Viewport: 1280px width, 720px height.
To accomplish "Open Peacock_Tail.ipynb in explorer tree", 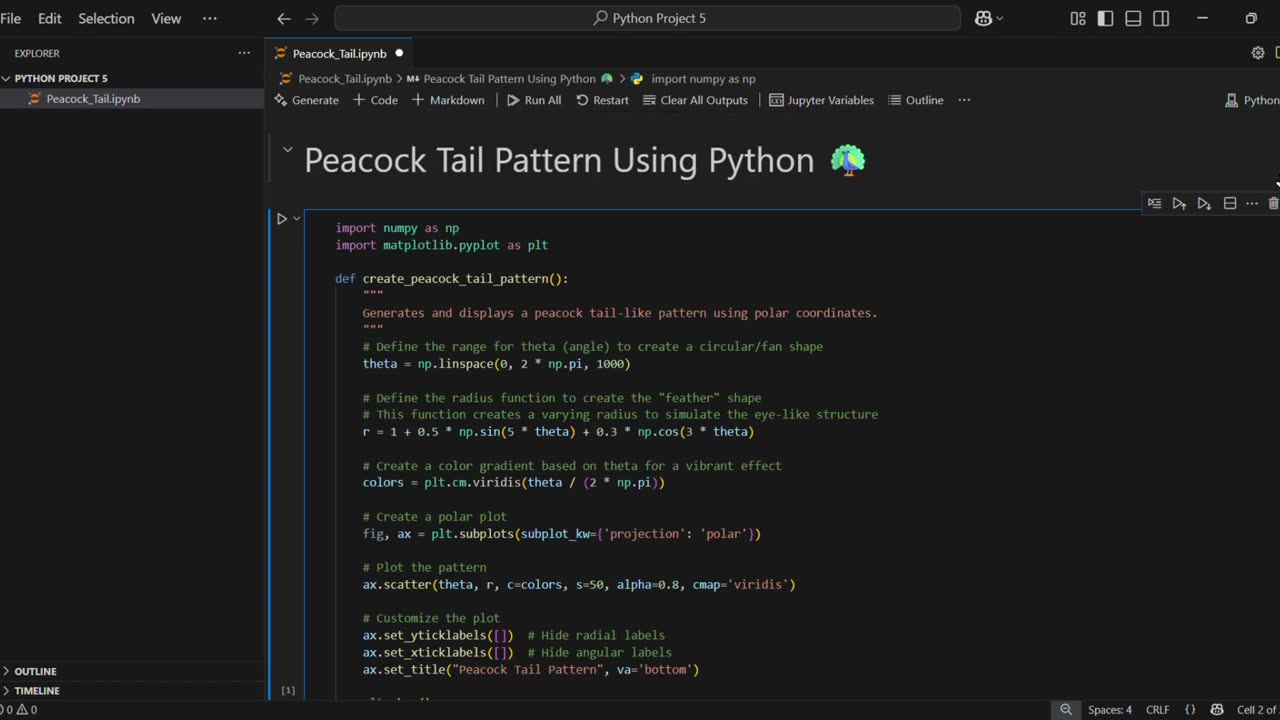I will point(93,99).
